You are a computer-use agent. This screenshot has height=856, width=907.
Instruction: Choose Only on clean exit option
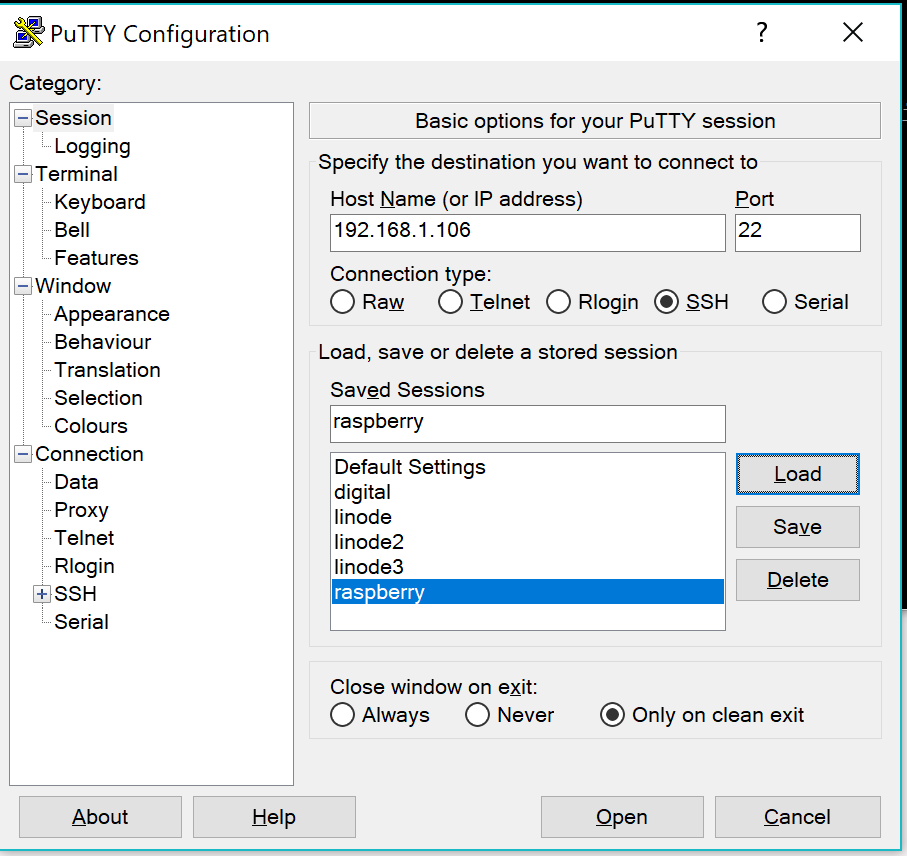612,715
